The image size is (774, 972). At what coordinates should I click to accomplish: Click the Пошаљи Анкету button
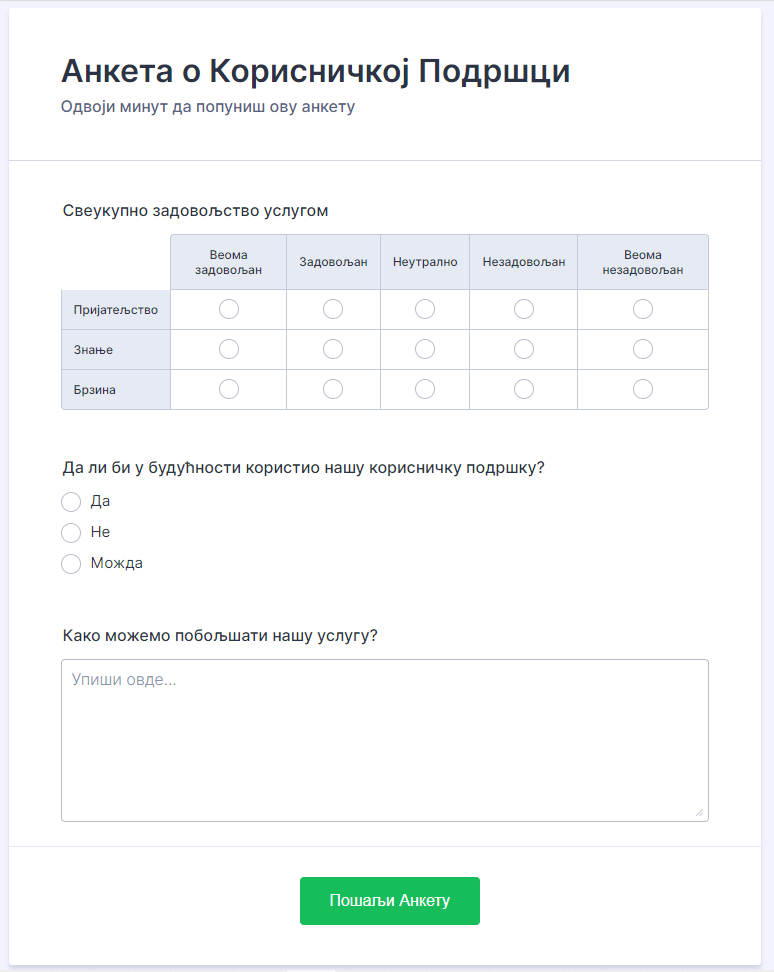coord(390,901)
